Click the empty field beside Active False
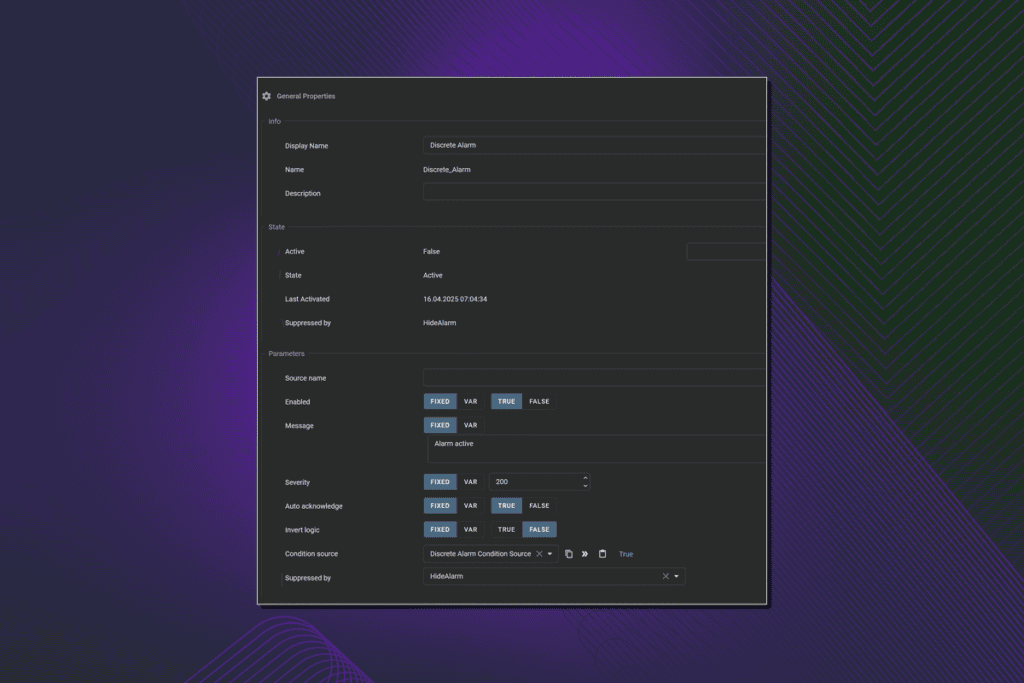The width and height of the screenshot is (1024, 683). pyautogui.click(x=726, y=251)
